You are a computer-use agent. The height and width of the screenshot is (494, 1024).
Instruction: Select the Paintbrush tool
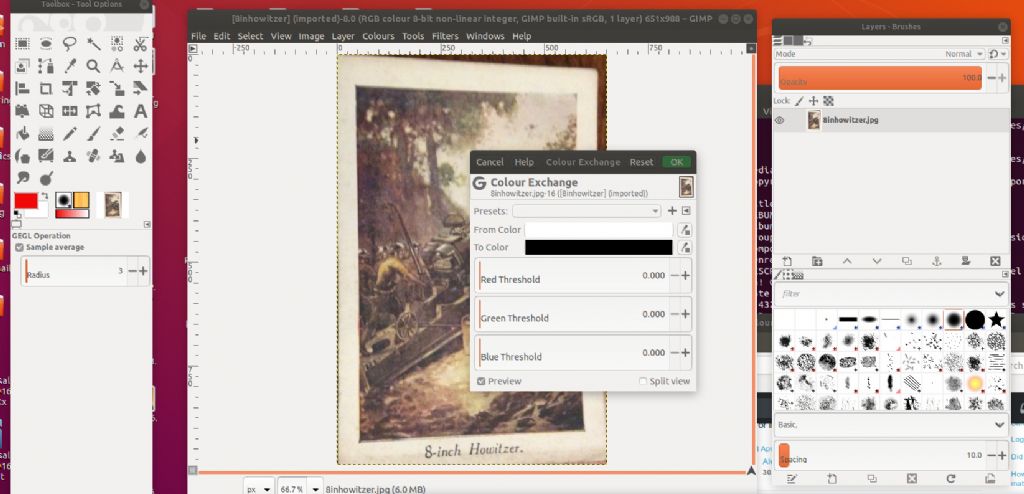(x=93, y=134)
